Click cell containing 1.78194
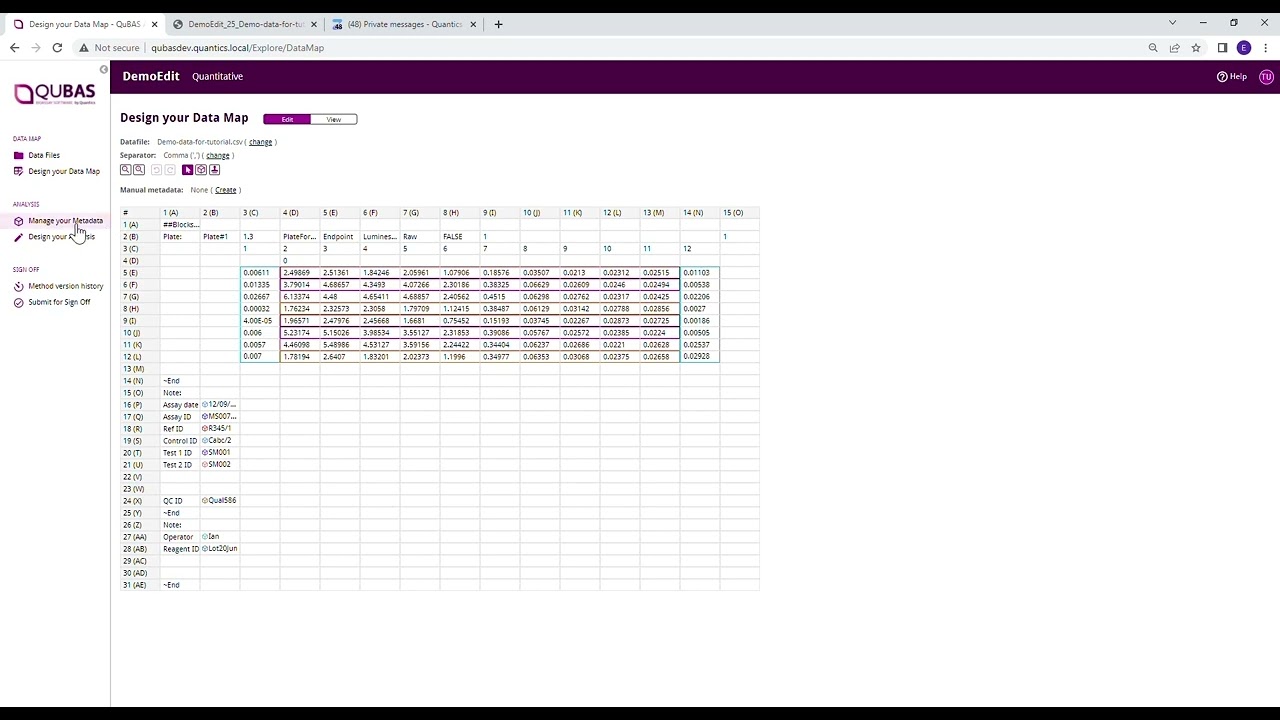1280x720 pixels. 300,357
